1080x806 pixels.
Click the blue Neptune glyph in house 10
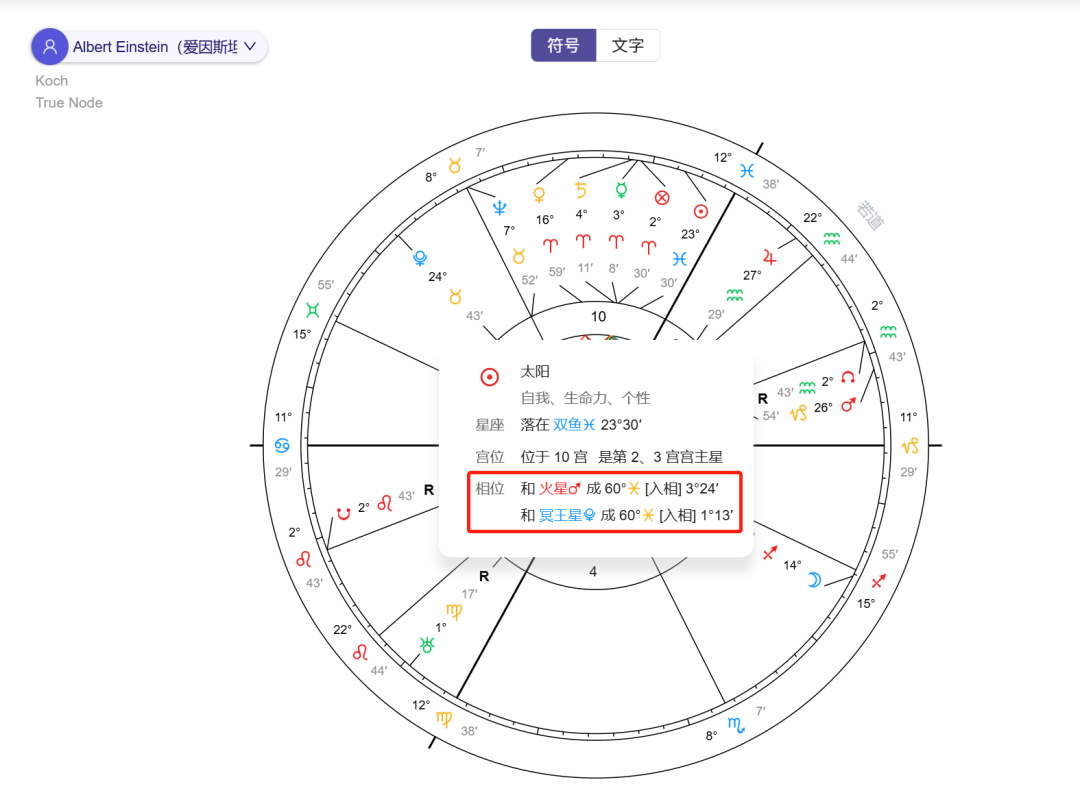[x=501, y=207]
